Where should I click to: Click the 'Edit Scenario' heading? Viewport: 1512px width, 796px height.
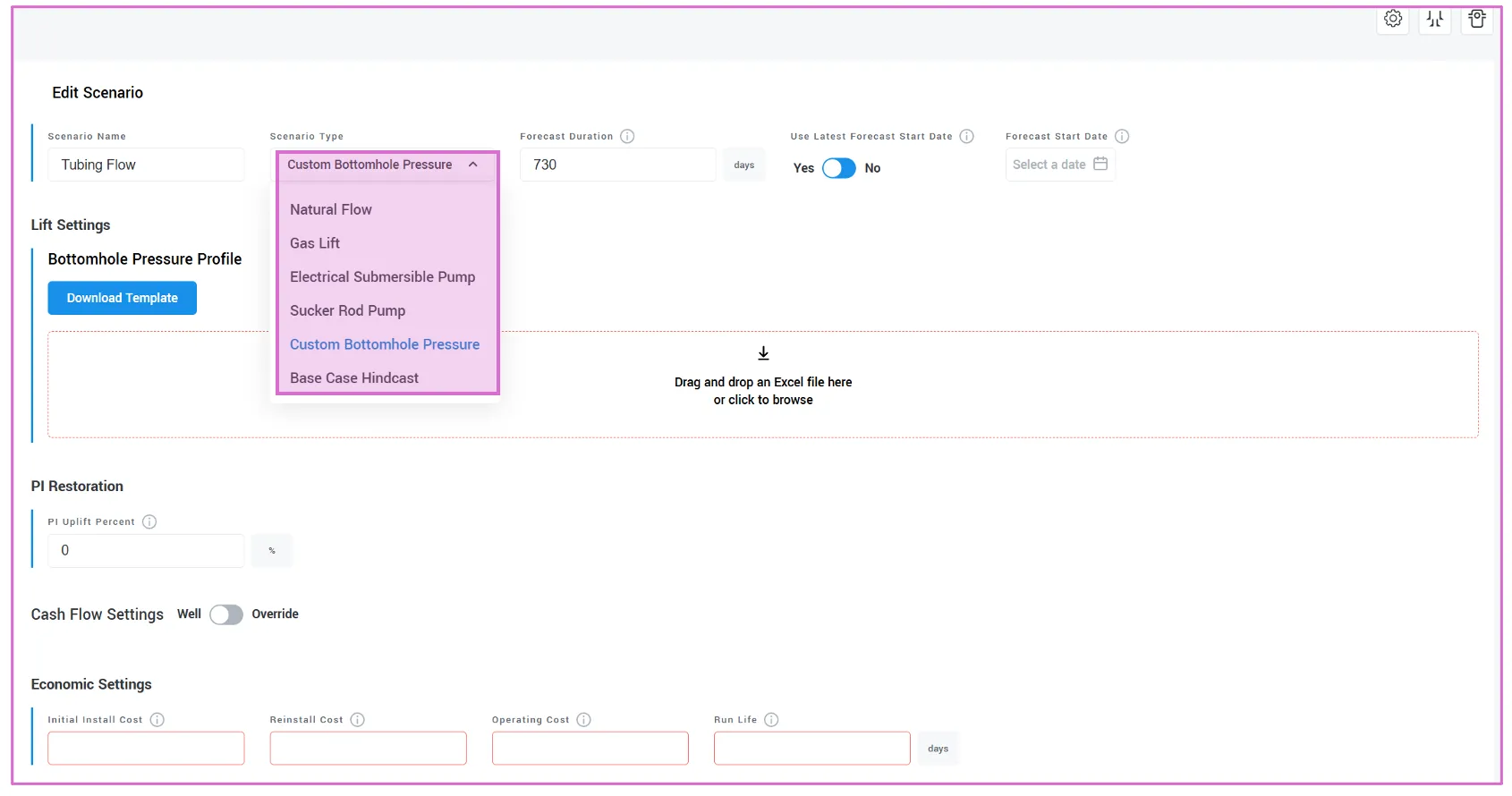[x=98, y=93]
